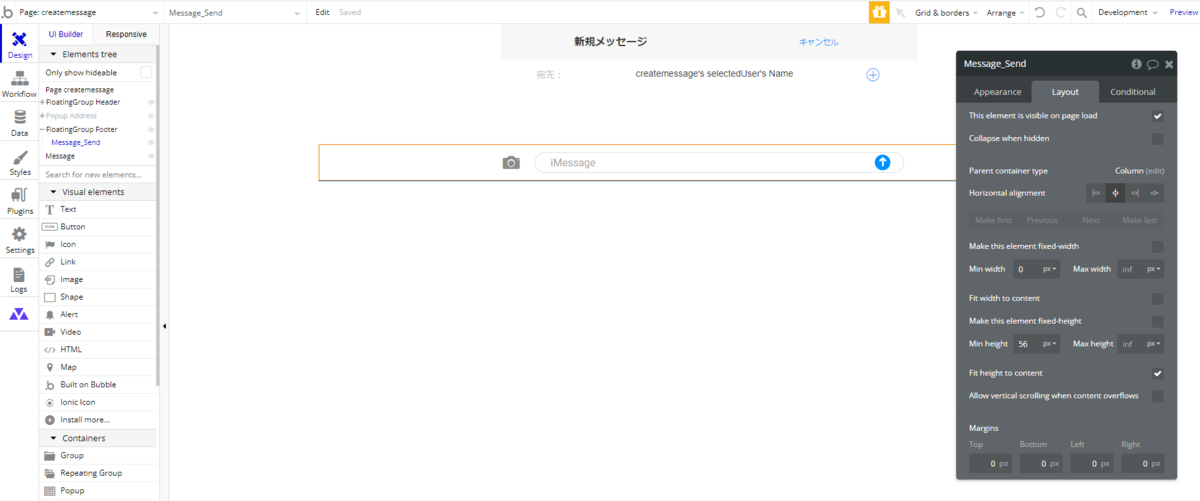Click the キャンセル cancel link
The height and width of the screenshot is (501, 1200).
coord(819,42)
